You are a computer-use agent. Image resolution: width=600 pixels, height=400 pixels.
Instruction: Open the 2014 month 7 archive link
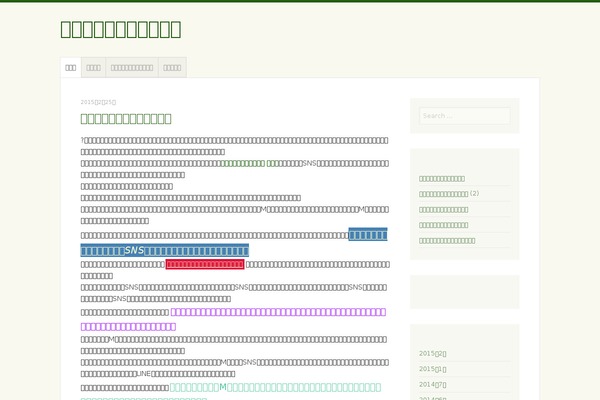[432, 384]
